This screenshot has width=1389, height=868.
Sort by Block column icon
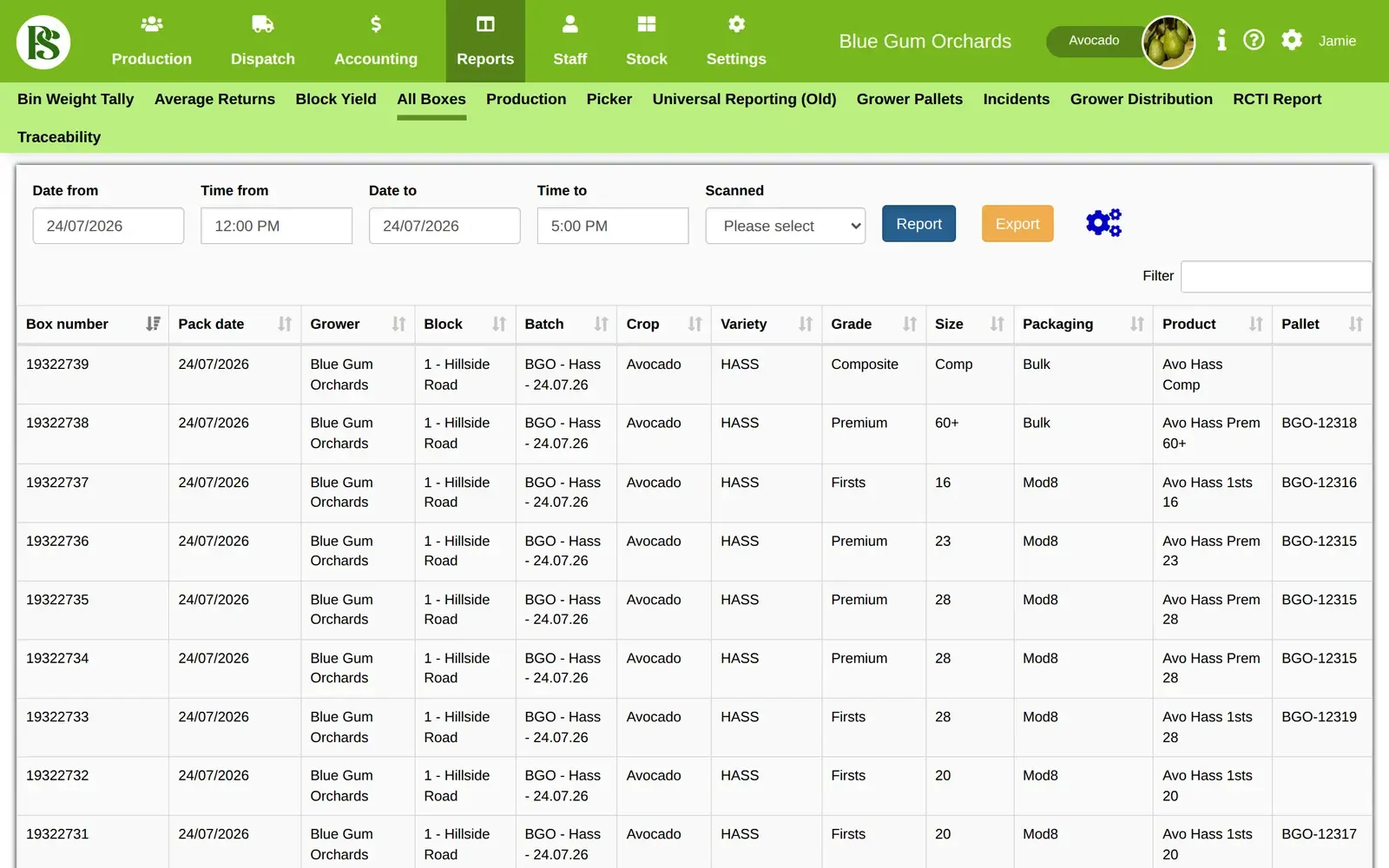[499, 324]
